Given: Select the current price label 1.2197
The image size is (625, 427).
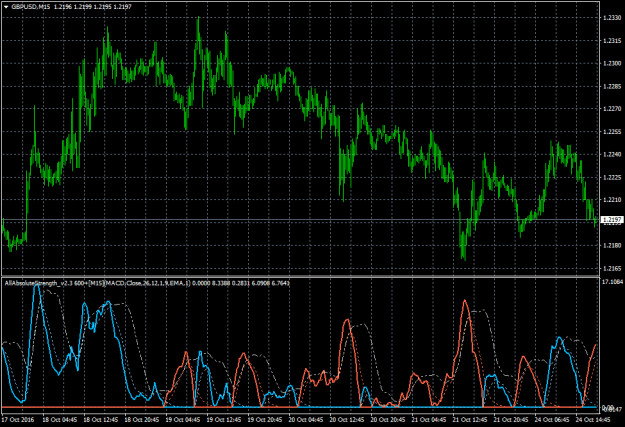Looking at the screenshot, I should (612, 220).
